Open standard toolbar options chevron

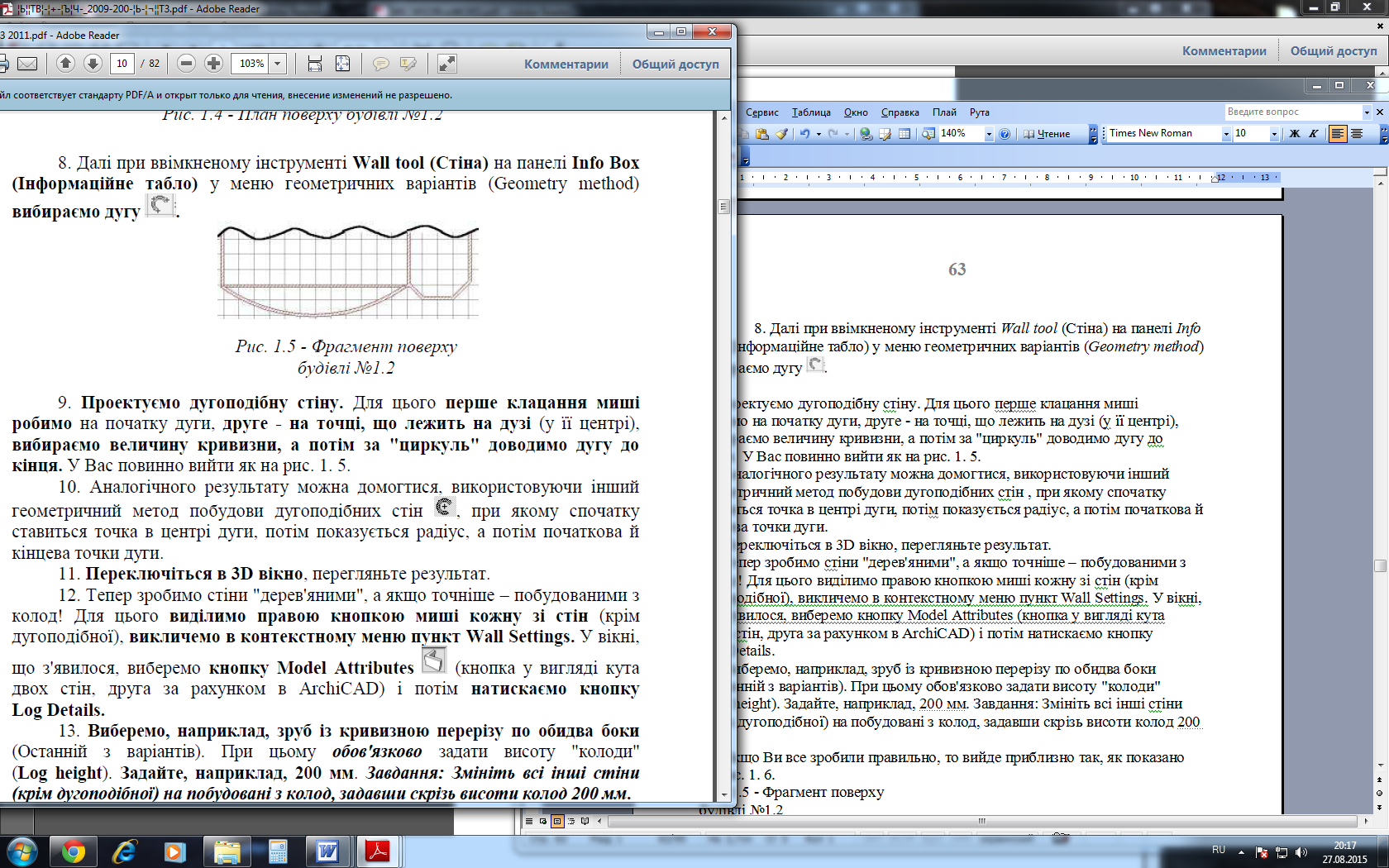click(1093, 134)
